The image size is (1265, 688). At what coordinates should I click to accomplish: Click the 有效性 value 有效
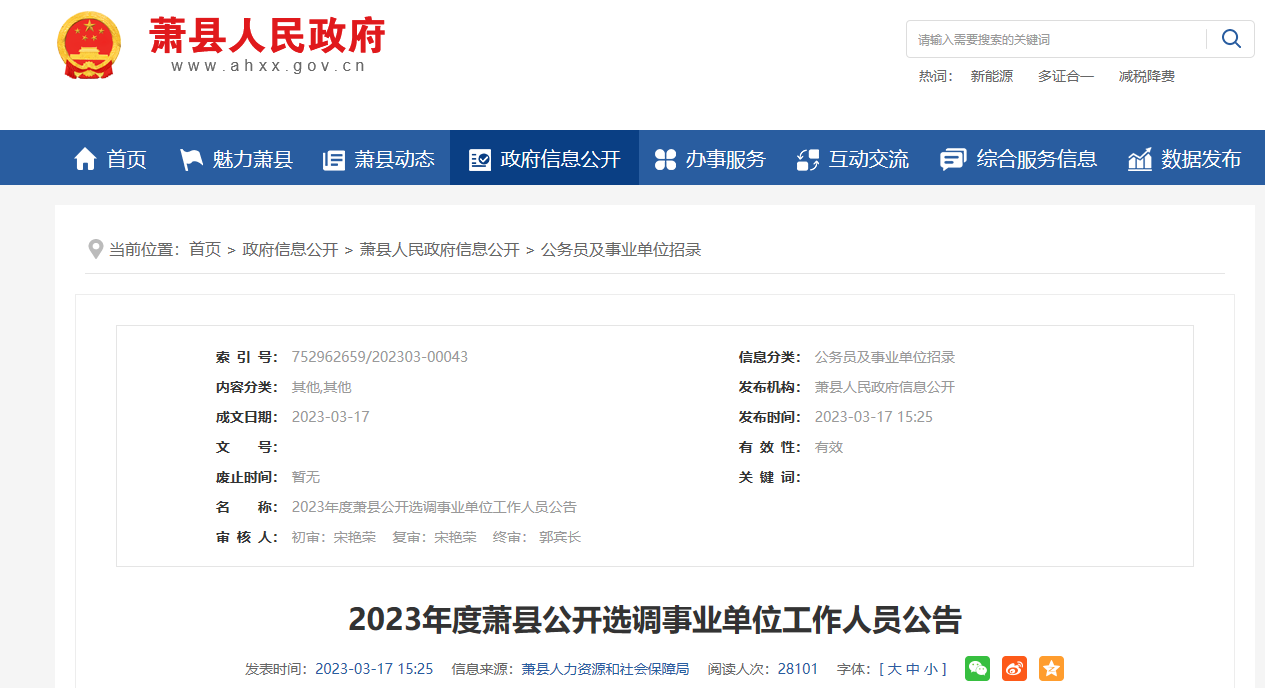[x=828, y=447]
